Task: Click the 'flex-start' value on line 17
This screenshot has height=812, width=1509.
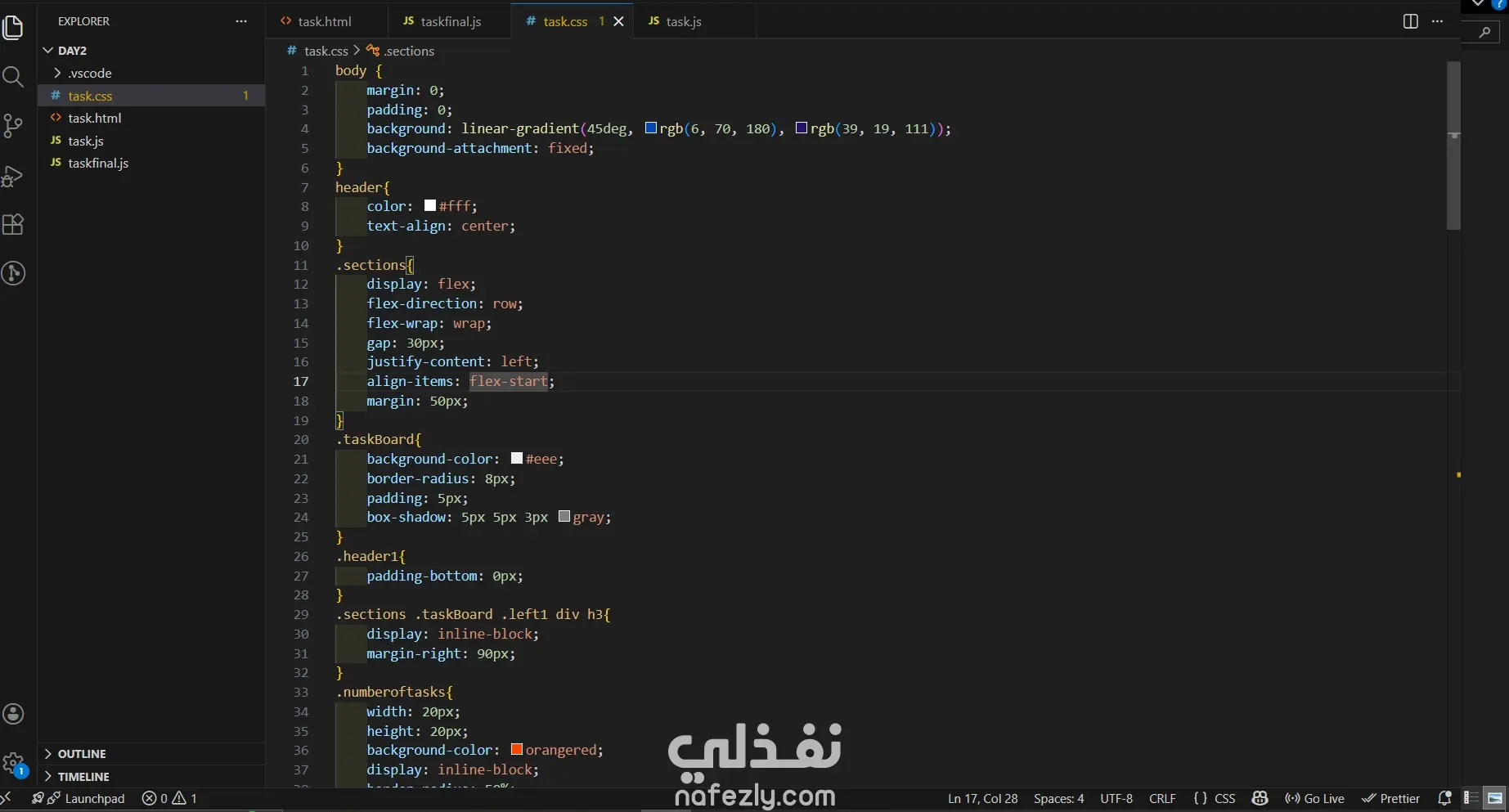Action: [509, 381]
